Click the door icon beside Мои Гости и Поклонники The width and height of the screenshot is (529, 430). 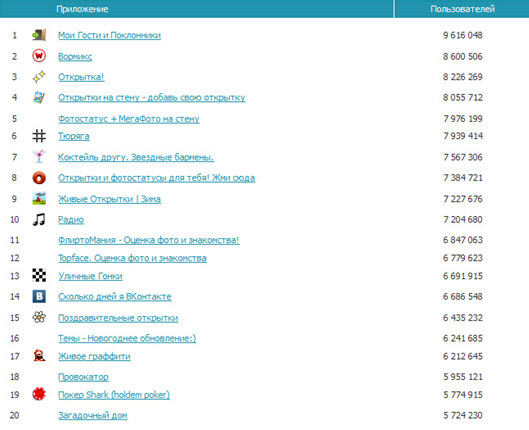pos(39,35)
